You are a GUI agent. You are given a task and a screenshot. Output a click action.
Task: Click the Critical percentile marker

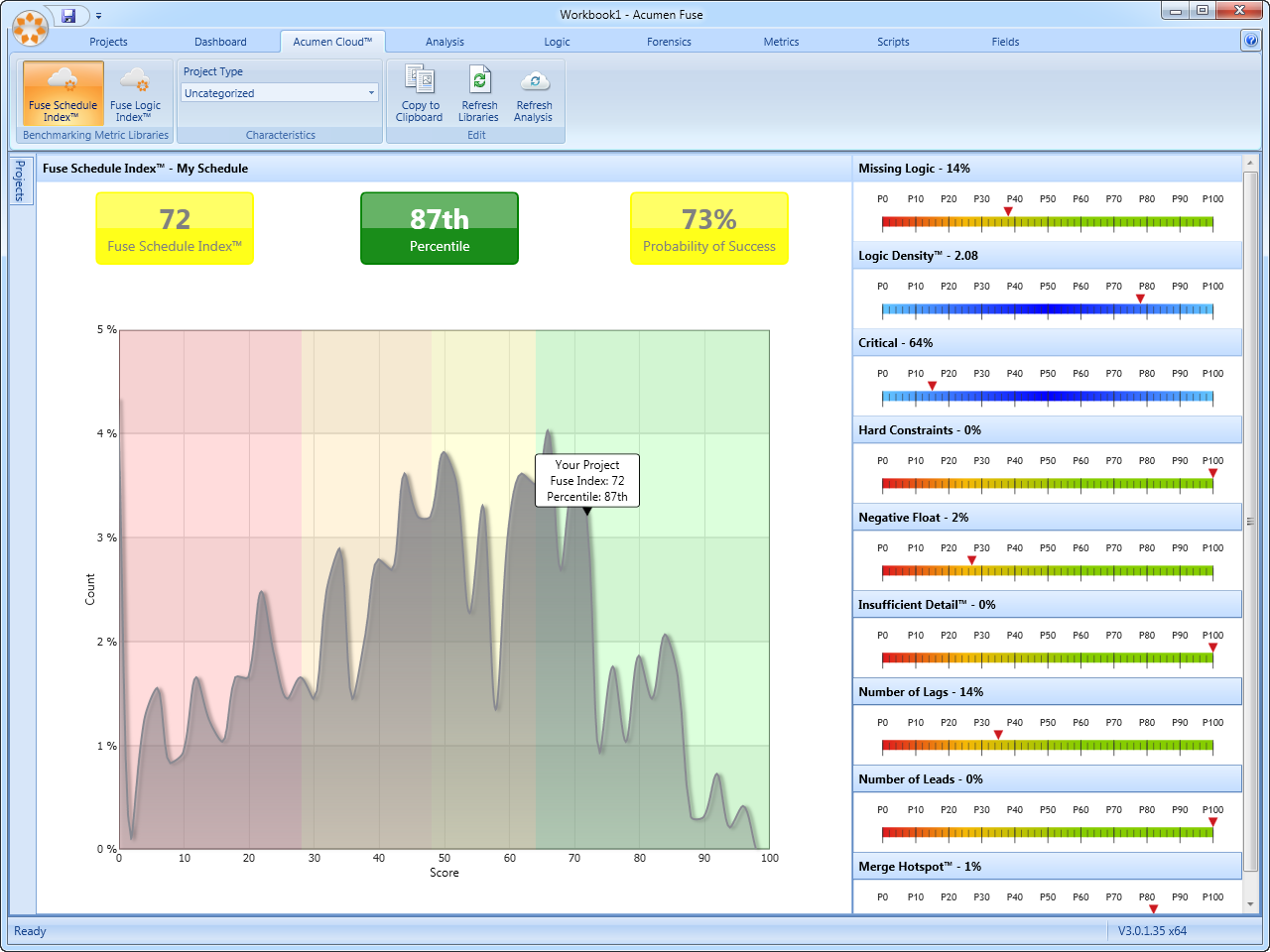932,386
